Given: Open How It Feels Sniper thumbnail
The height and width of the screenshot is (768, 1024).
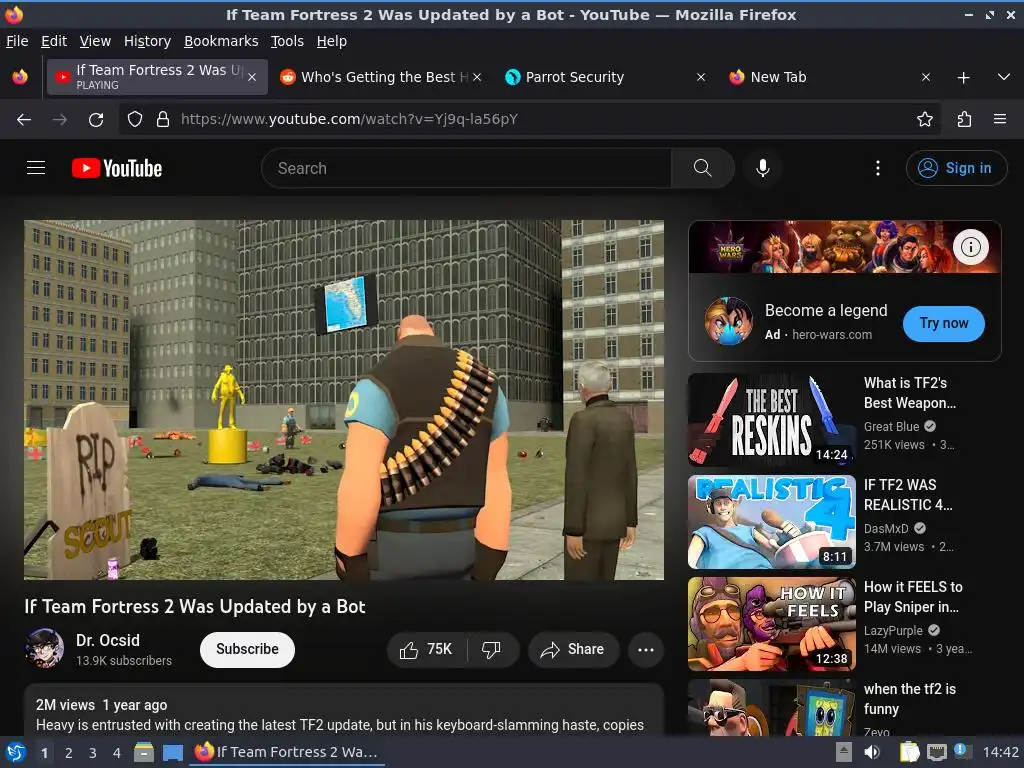Looking at the screenshot, I should pyautogui.click(x=771, y=624).
